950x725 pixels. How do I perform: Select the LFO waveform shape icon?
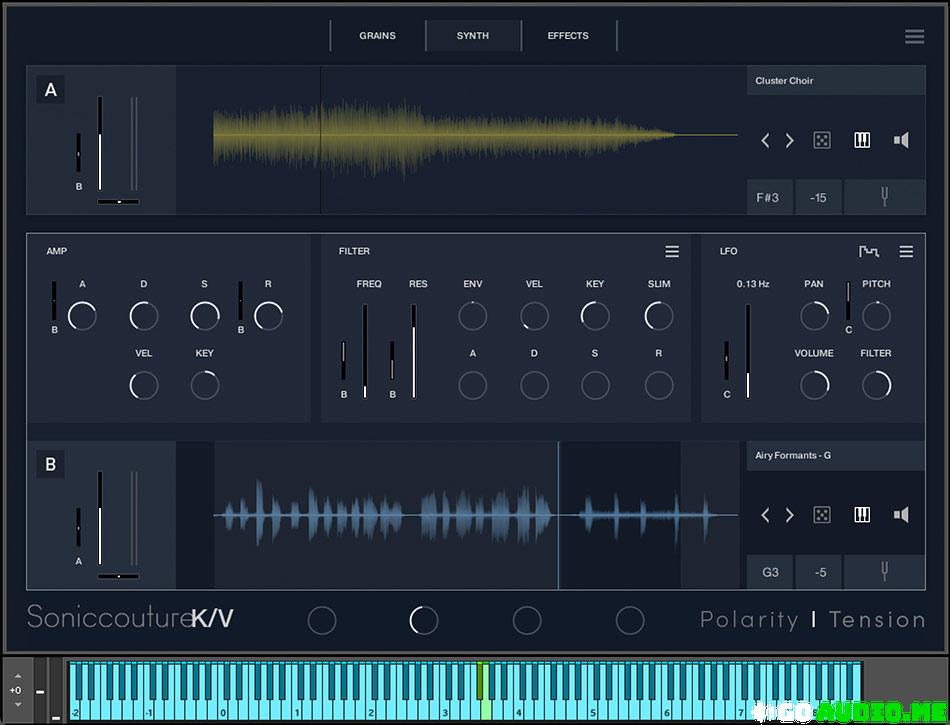click(x=869, y=252)
